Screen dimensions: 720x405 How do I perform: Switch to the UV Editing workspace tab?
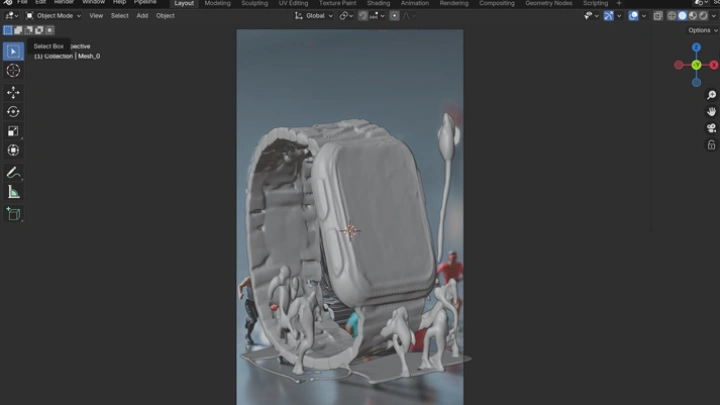coord(293,3)
